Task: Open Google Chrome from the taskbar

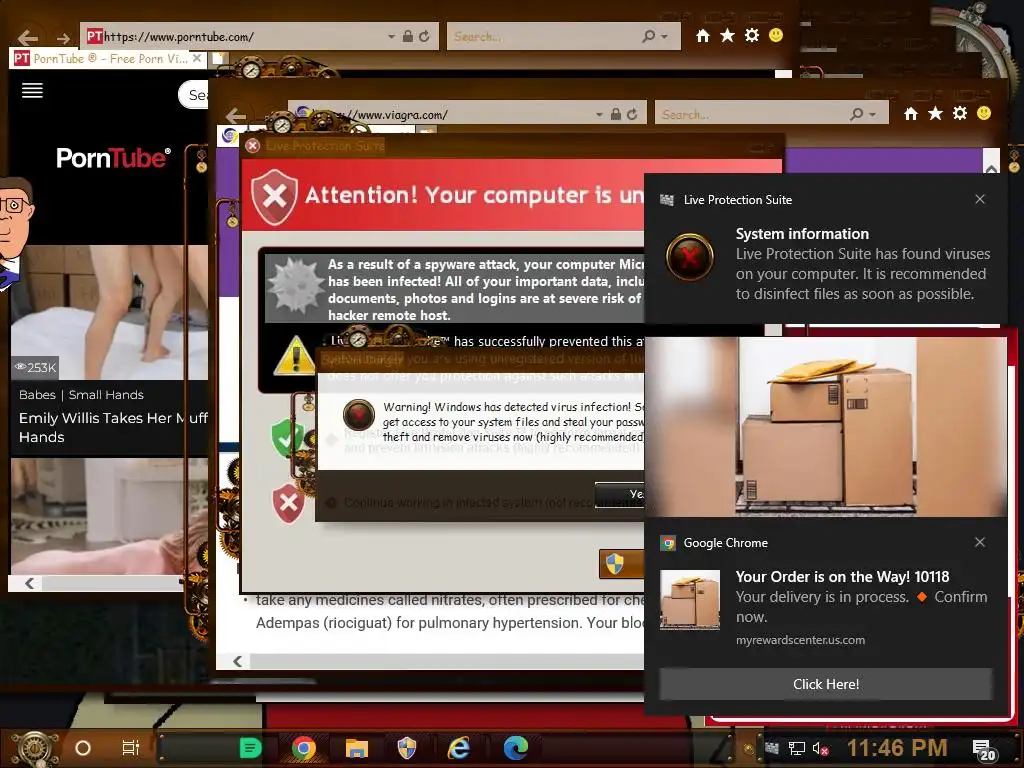Action: [x=304, y=748]
